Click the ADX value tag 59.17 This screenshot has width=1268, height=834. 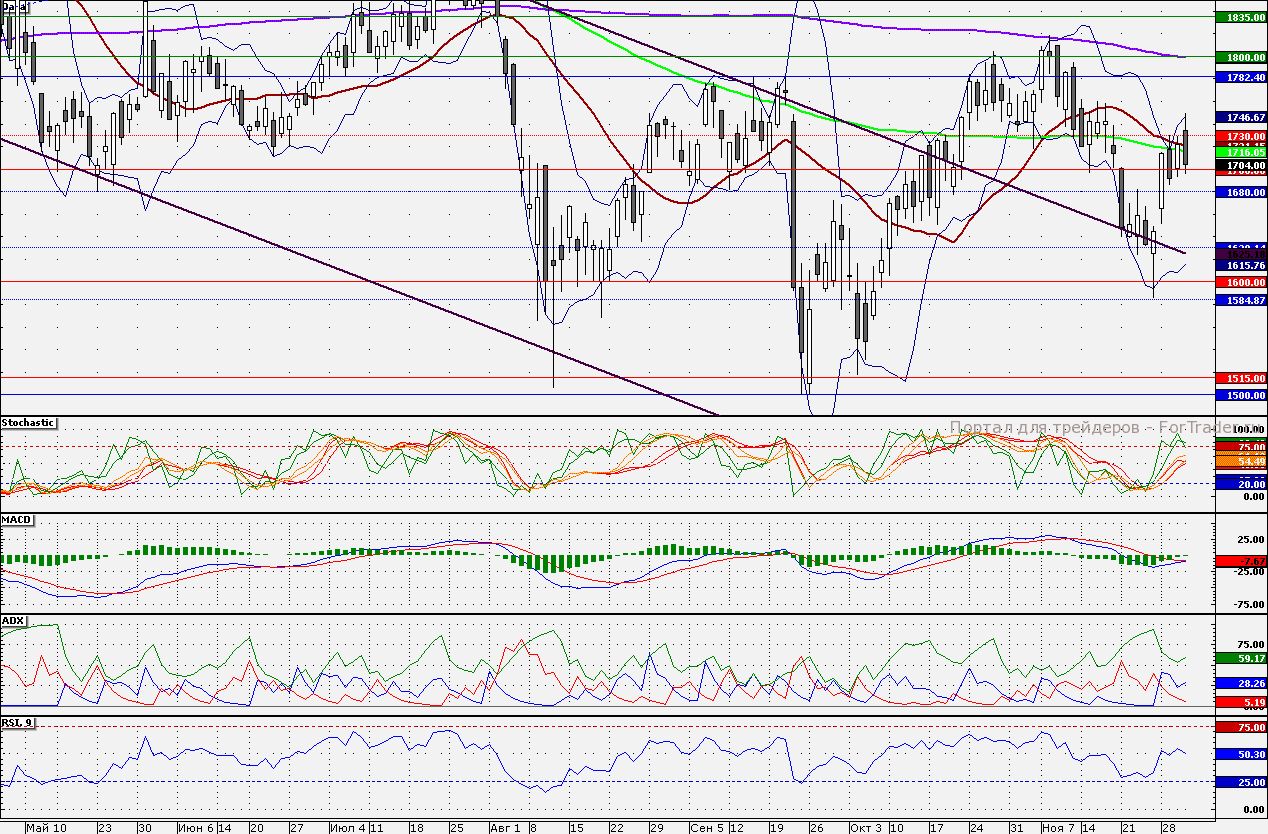click(x=1240, y=659)
